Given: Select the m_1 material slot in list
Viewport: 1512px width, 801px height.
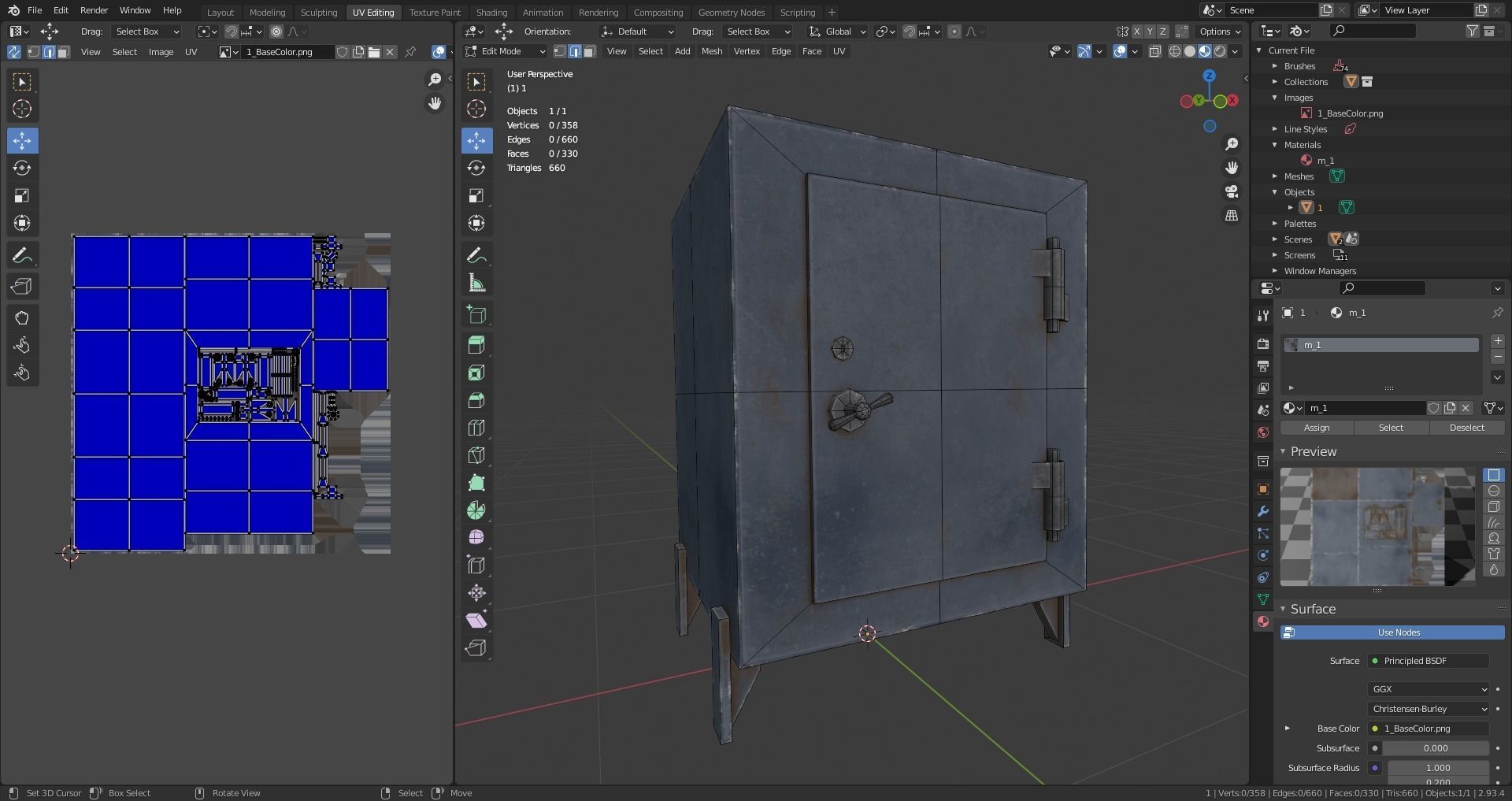Looking at the screenshot, I should pyautogui.click(x=1381, y=345).
